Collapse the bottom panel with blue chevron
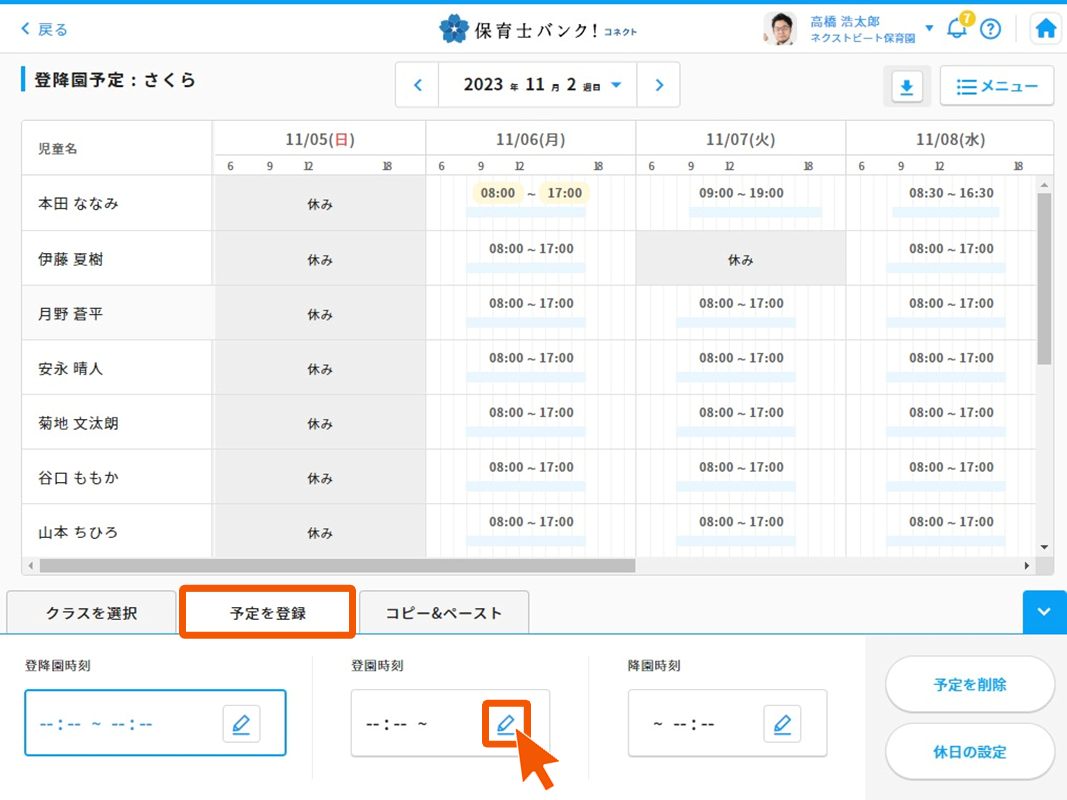 pyautogui.click(x=1044, y=612)
